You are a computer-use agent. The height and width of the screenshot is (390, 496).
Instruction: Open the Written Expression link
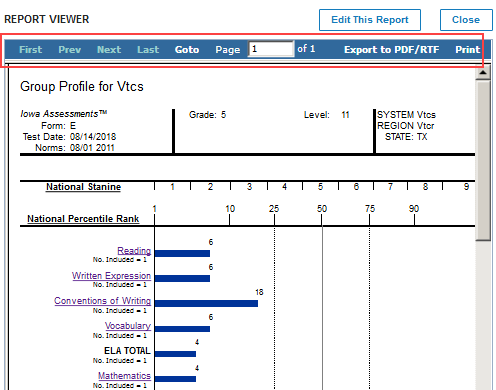pos(111,276)
